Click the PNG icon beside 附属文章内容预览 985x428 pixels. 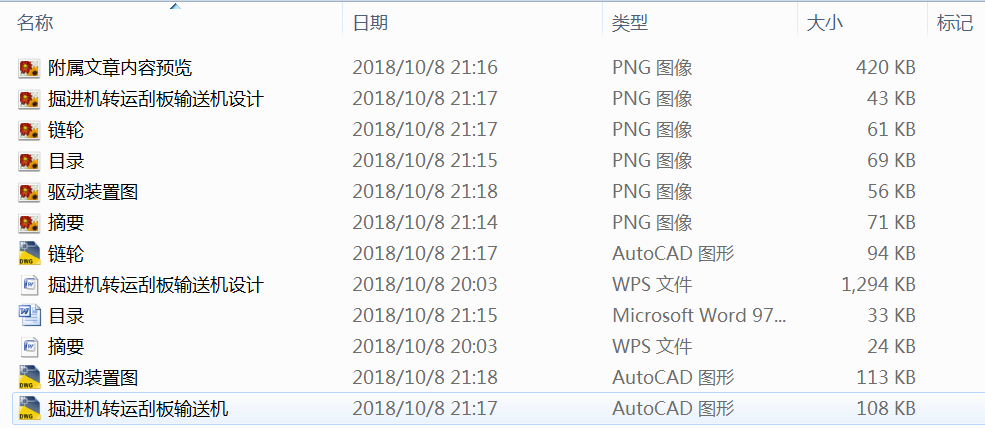[28, 68]
